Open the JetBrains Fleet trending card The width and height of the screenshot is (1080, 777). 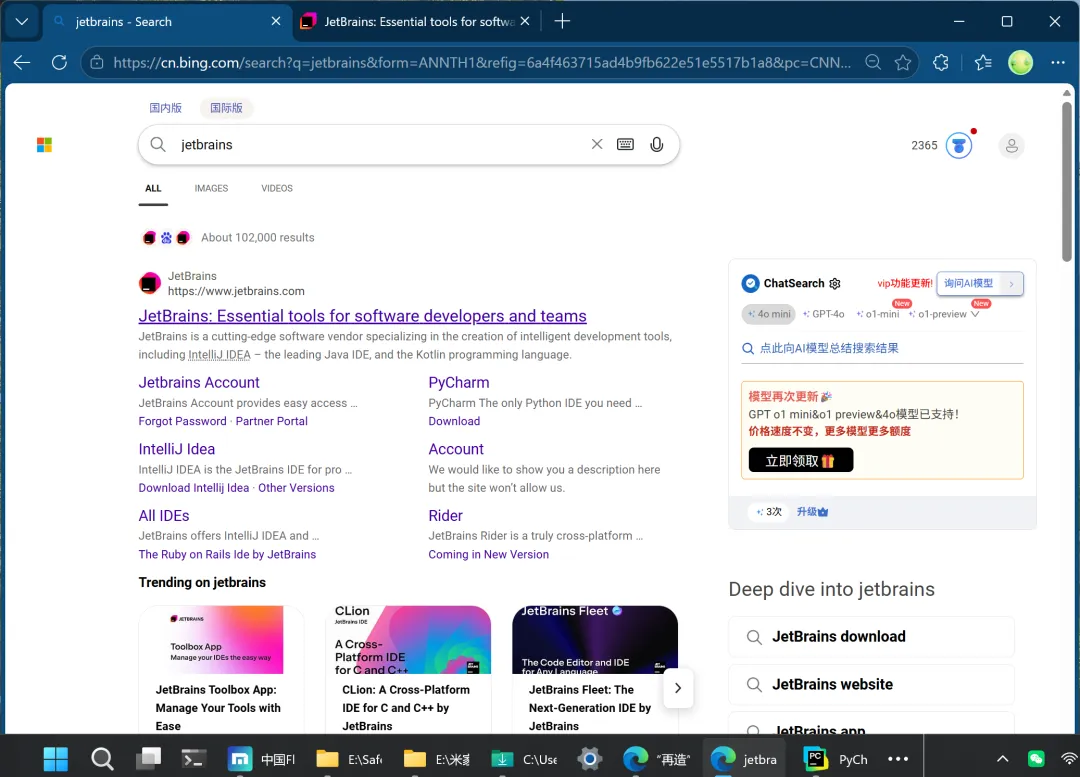(595, 670)
